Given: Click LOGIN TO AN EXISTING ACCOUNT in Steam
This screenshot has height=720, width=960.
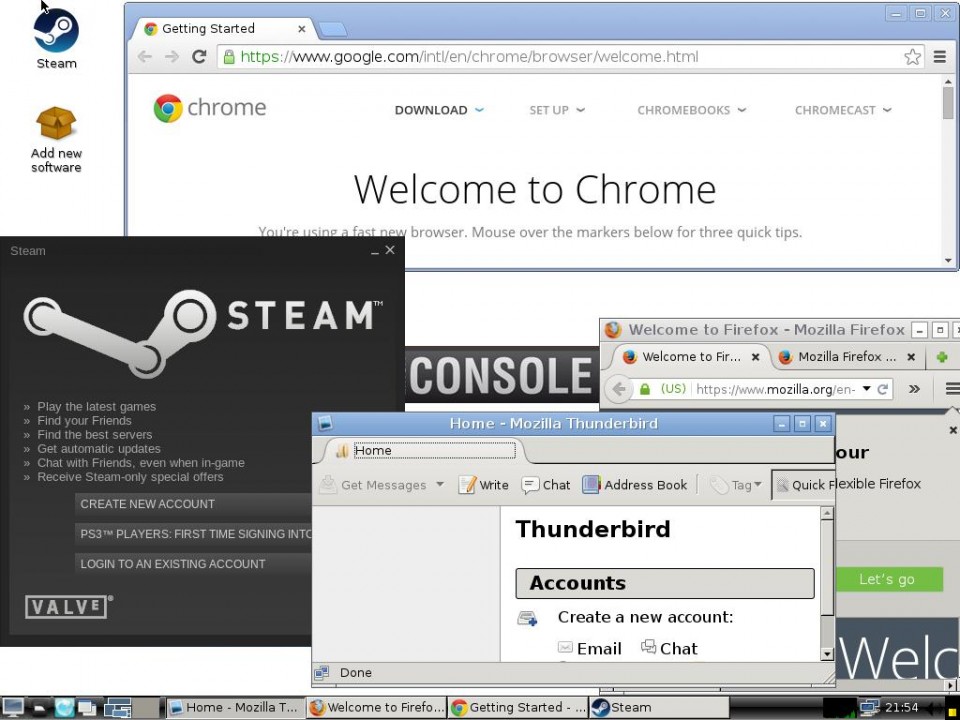Looking at the screenshot, I should point(193,564).
